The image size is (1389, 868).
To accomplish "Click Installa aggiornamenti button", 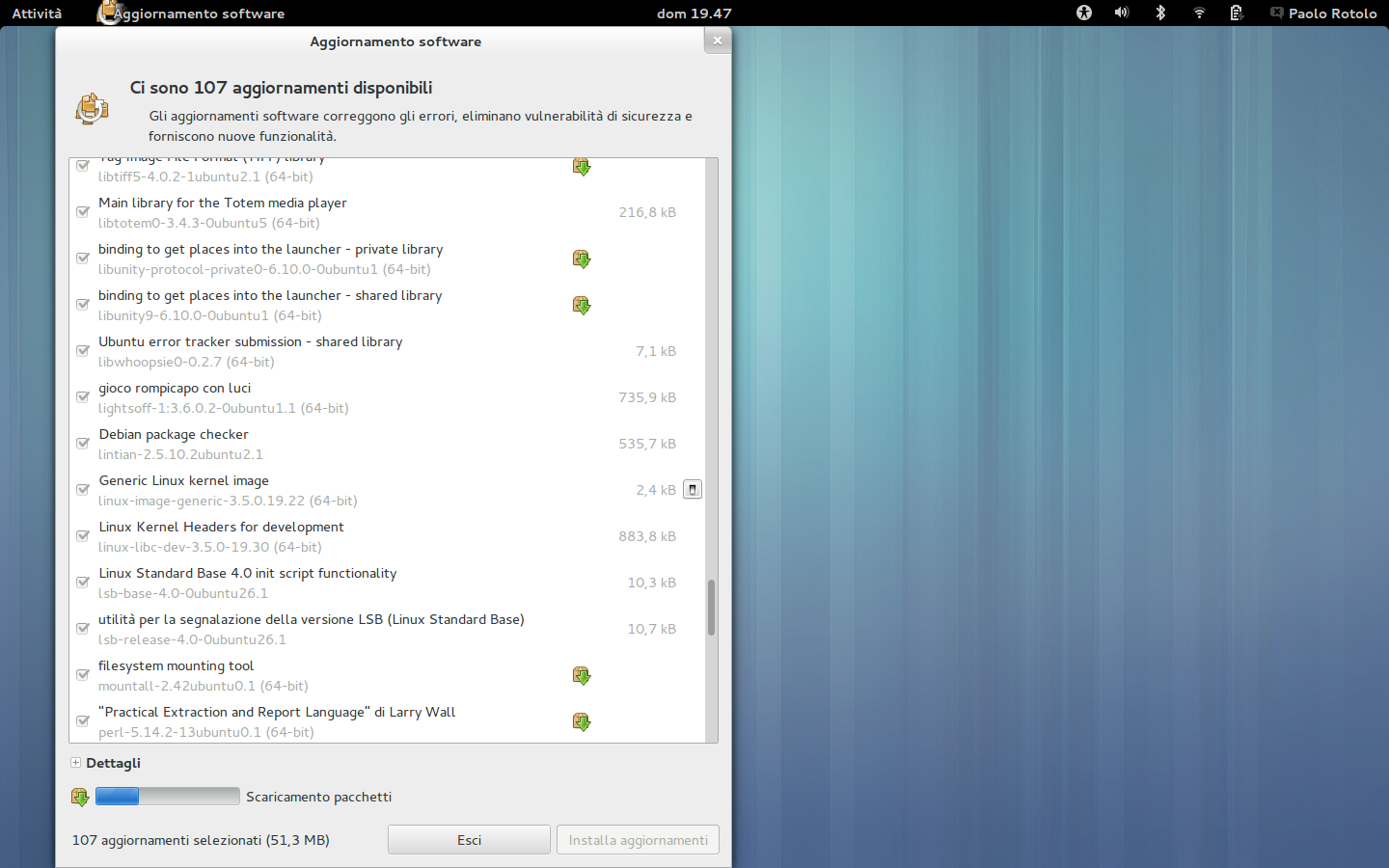I will (x=638, y=840).
